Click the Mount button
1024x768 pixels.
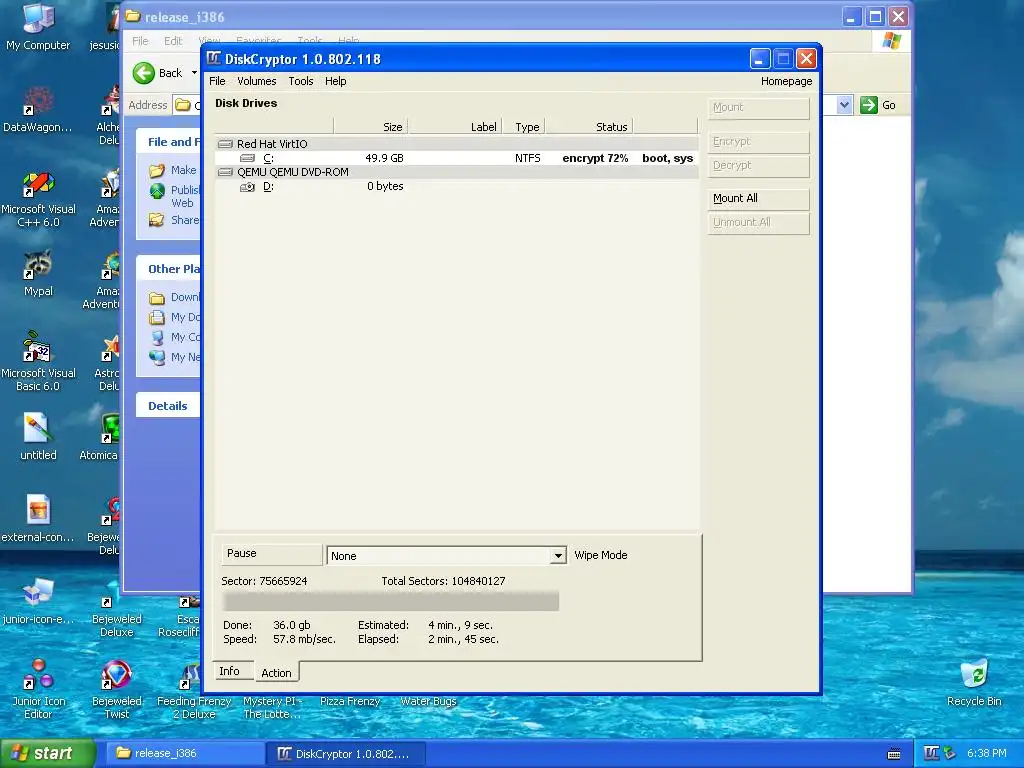[x=759, y=108]
